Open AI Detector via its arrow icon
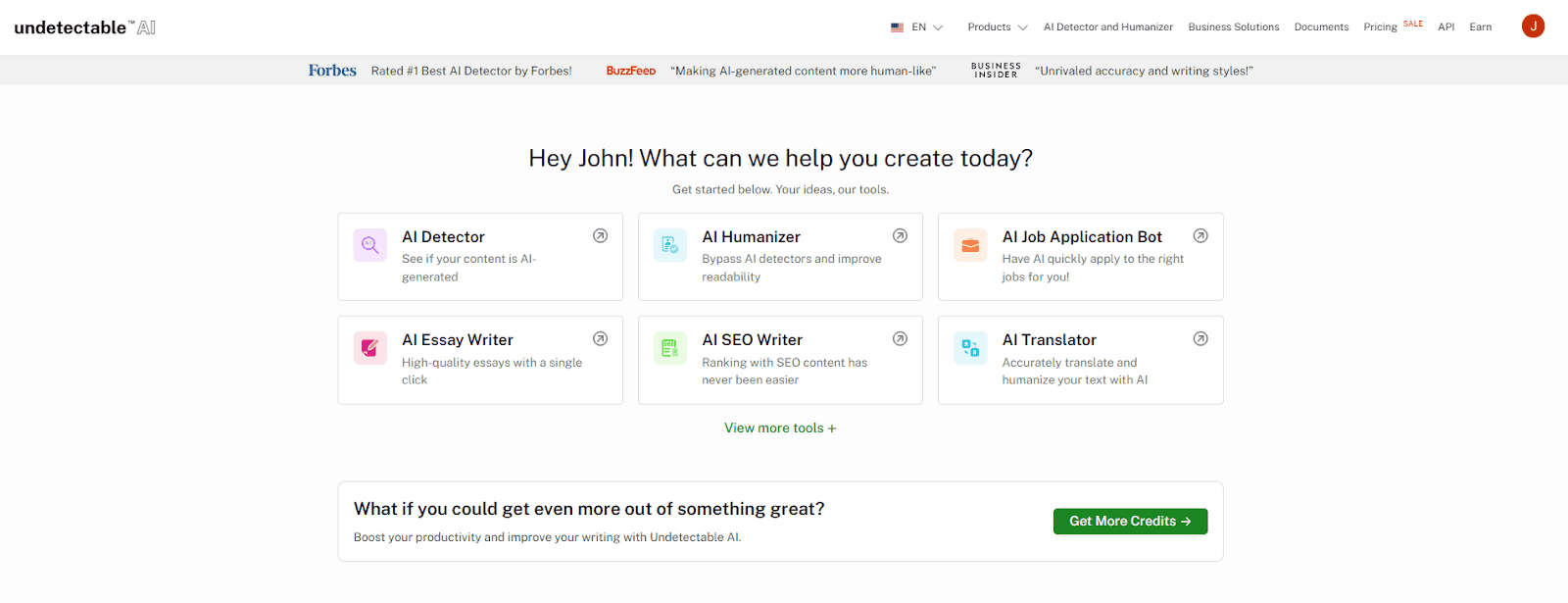Screen dimensions: 1568x603 [x=601, y=236]
